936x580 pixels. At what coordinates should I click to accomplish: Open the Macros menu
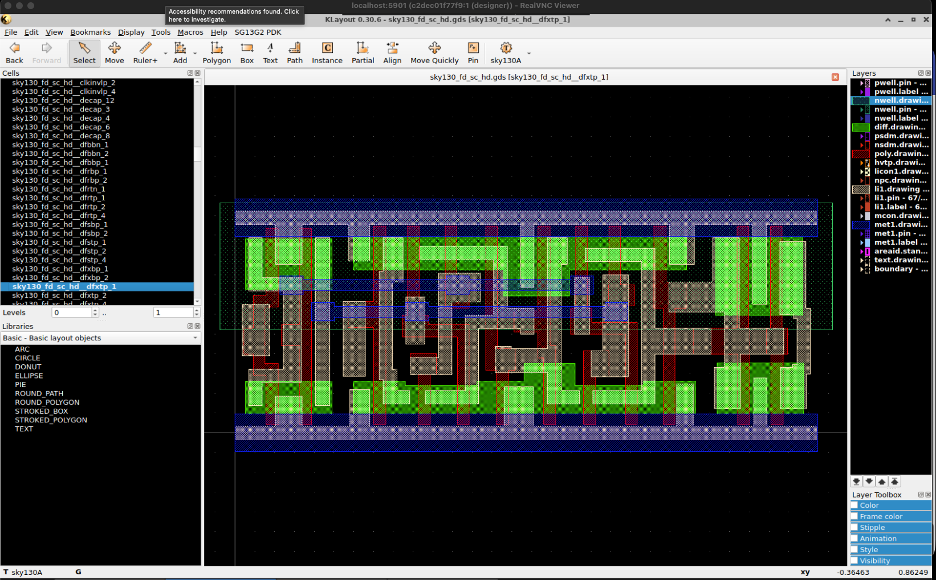(190, 32)
